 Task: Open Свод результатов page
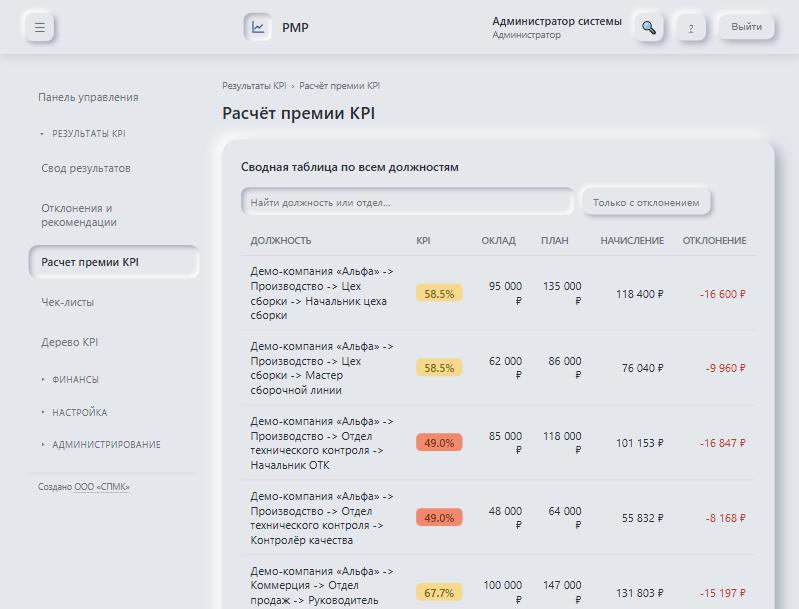[x=86, y=168]
